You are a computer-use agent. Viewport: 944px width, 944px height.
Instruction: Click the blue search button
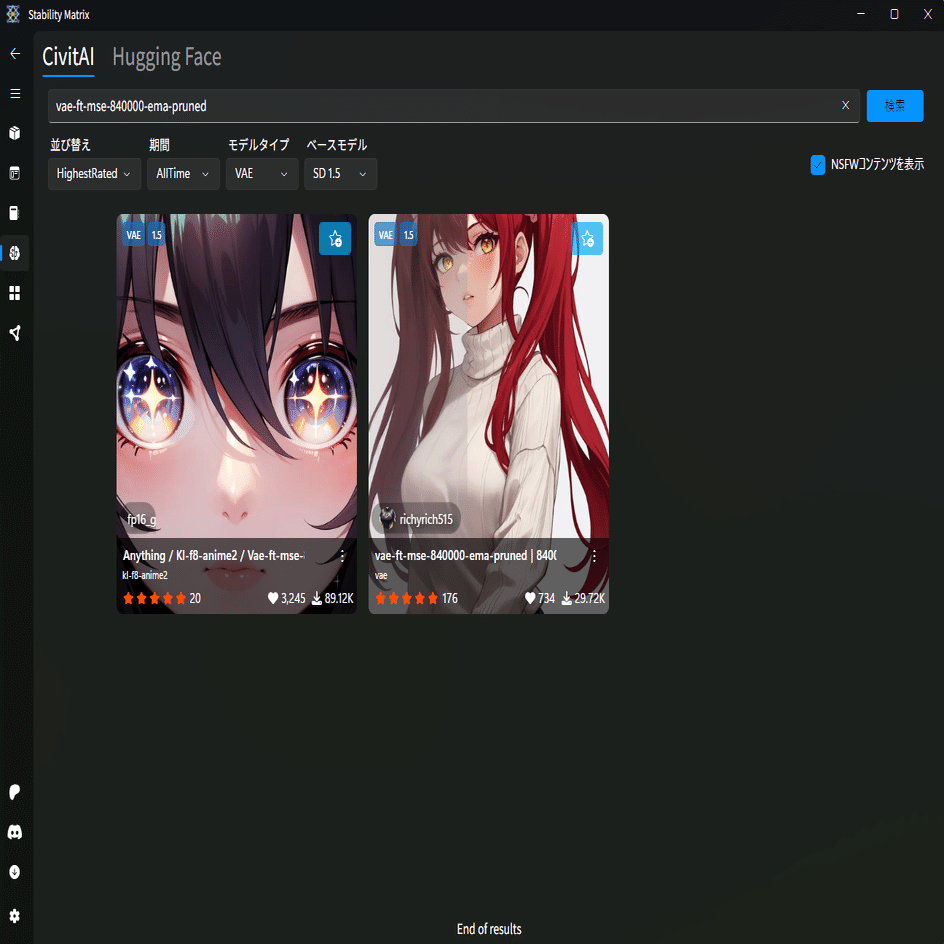click(x=895, y=106)
